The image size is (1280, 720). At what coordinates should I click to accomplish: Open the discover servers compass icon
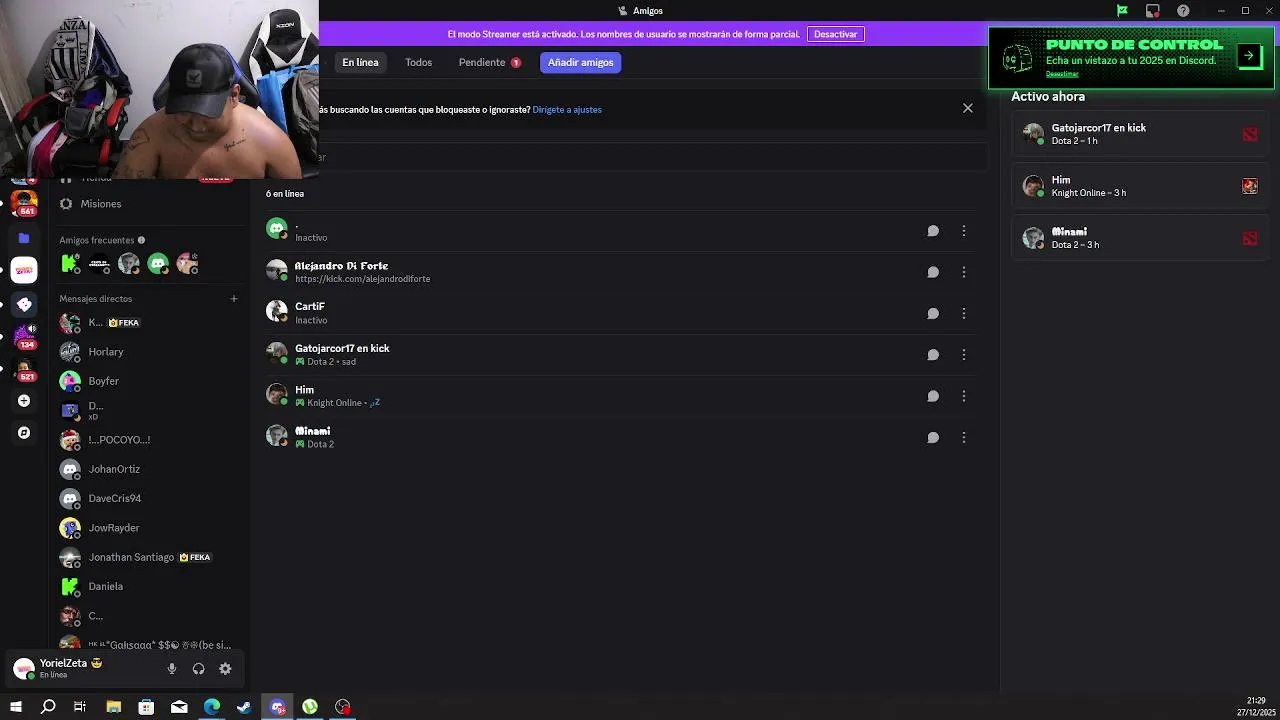point(24,433)
